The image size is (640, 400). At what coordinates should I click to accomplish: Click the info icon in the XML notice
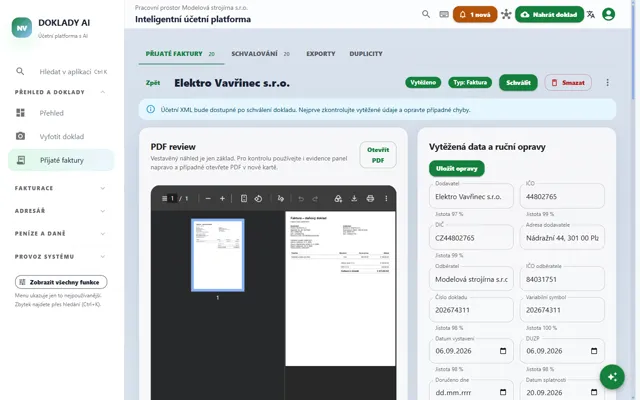pyautogui.click(x=151, y=109)
